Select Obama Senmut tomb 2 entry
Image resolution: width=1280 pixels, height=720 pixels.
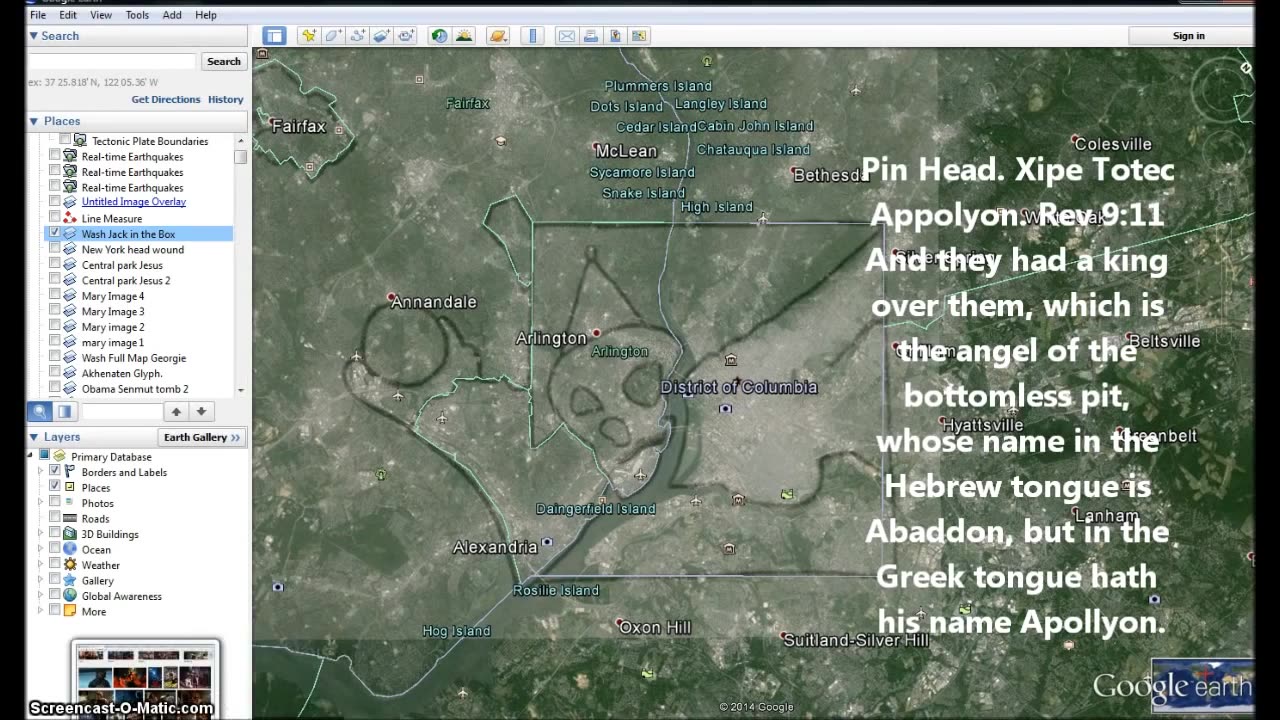point(135,389)
